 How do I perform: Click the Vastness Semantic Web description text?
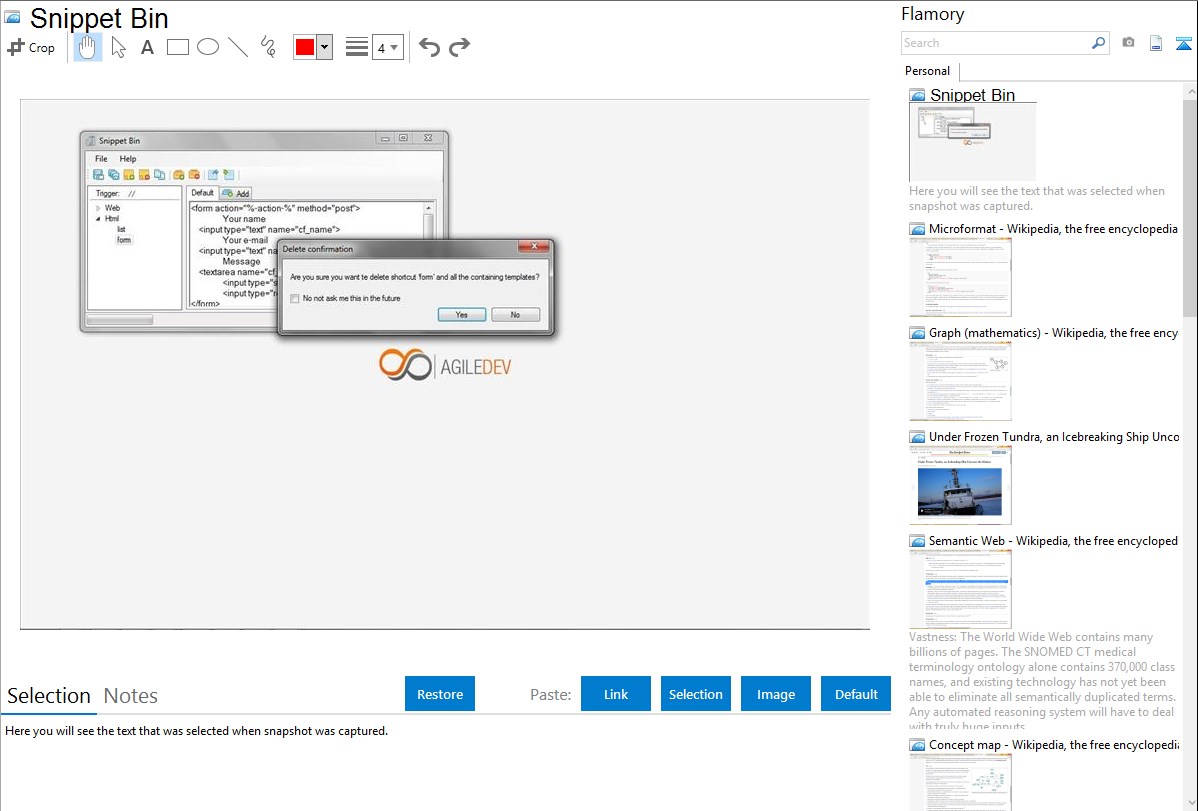pyautogui.click(x=1042, y=681)
